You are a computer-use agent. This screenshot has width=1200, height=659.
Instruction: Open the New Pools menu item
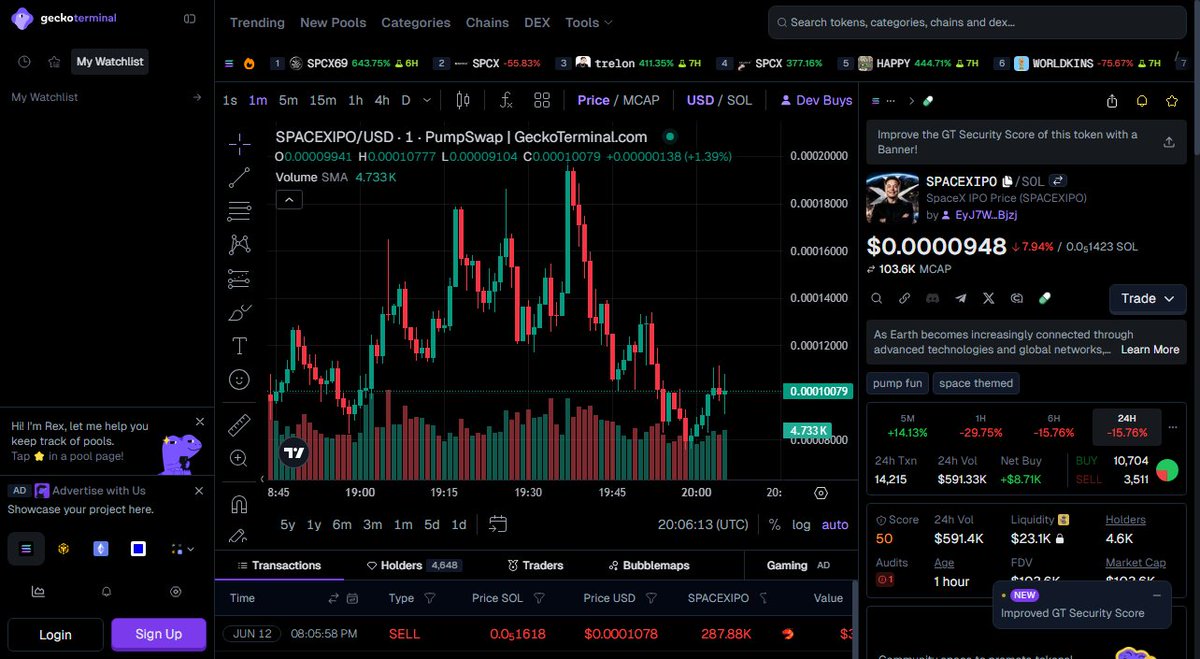coord(333,22)
